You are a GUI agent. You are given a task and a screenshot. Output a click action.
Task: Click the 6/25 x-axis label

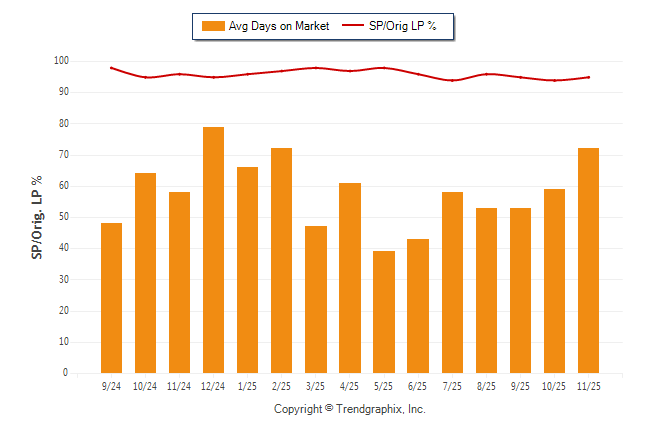418,386
